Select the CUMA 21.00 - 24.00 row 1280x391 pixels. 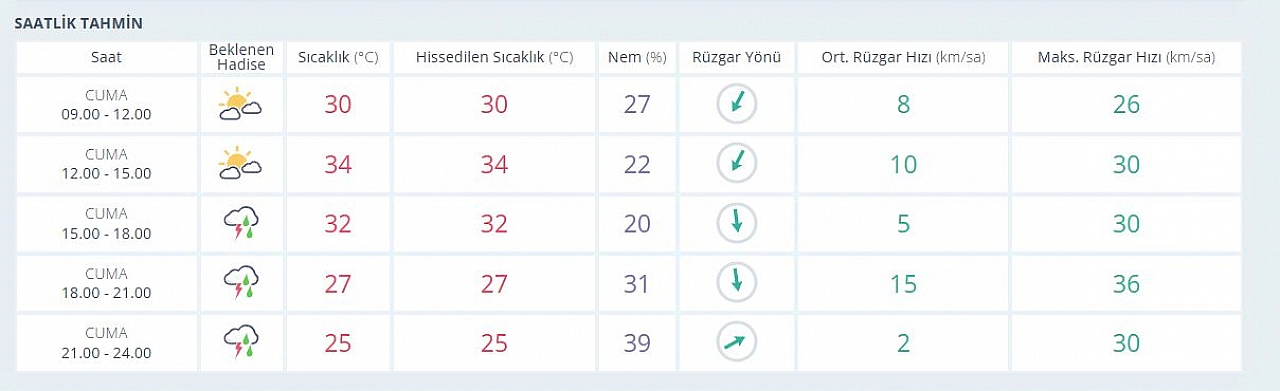click(x=629, y=343)
